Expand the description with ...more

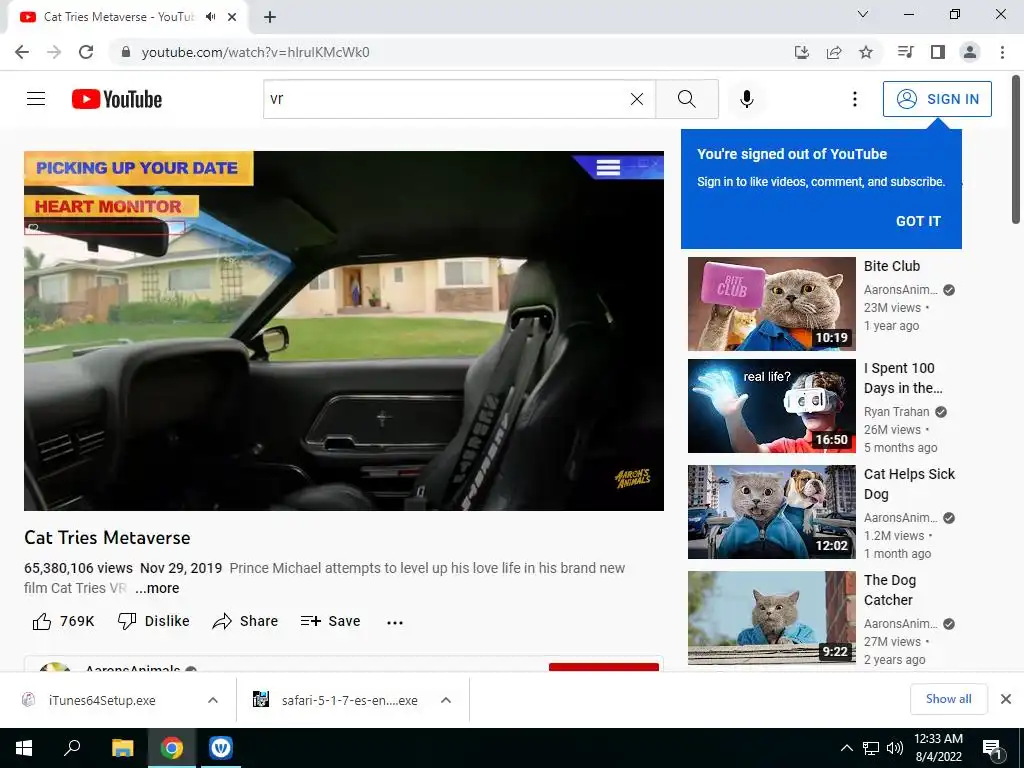click(157, 588)
